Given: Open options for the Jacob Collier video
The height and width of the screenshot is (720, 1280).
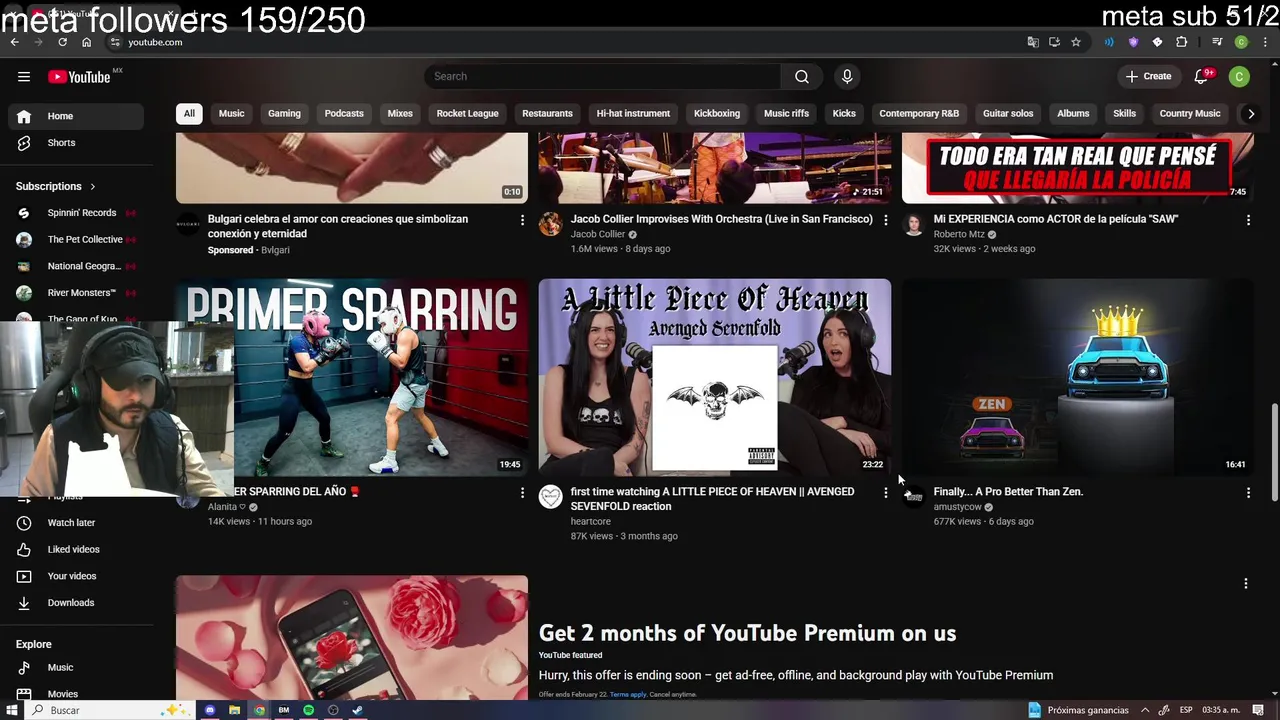Looking at the screenshot, I should (885, 220).
